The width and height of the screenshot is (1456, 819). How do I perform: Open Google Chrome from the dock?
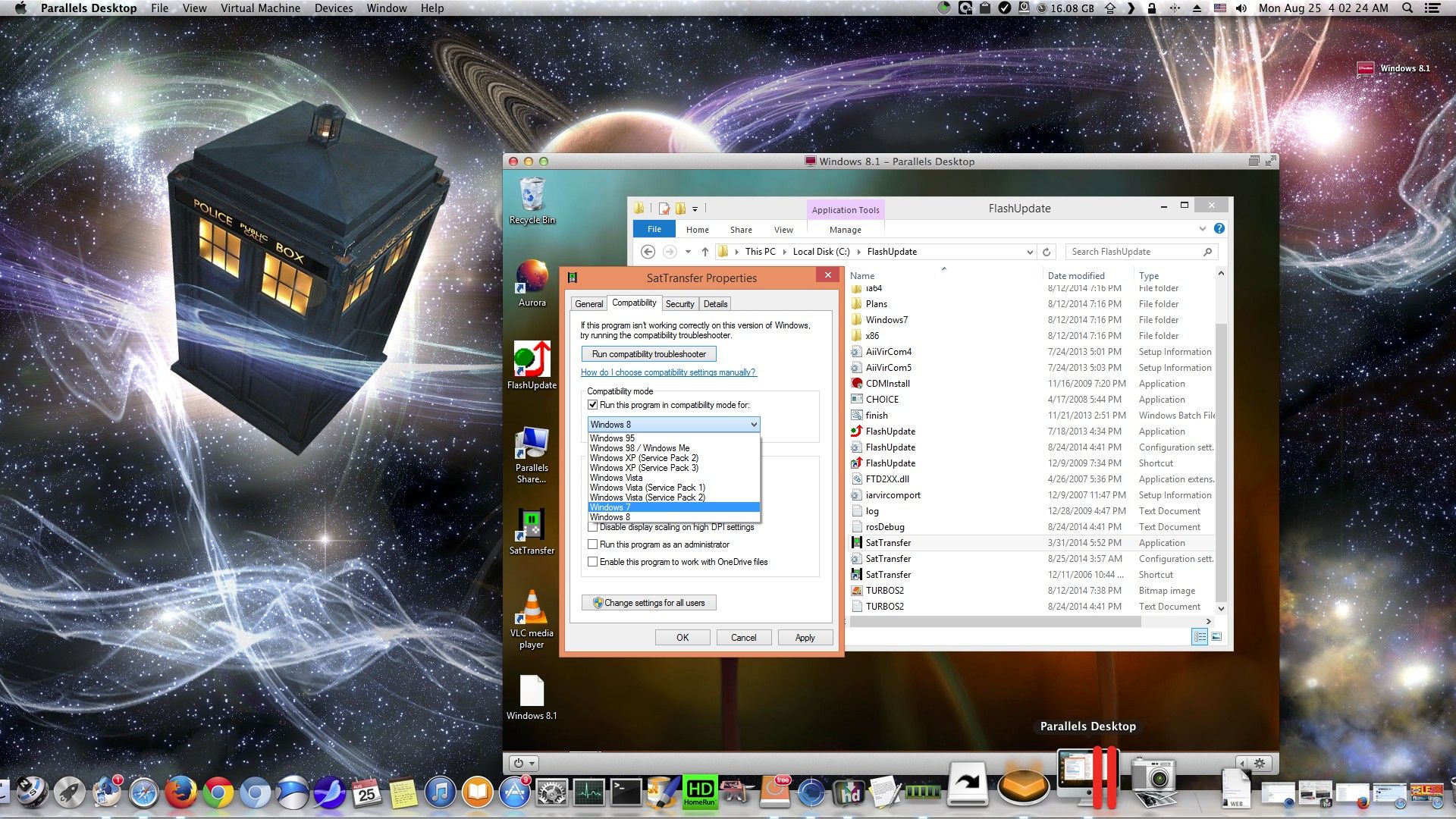click(218, 793)
